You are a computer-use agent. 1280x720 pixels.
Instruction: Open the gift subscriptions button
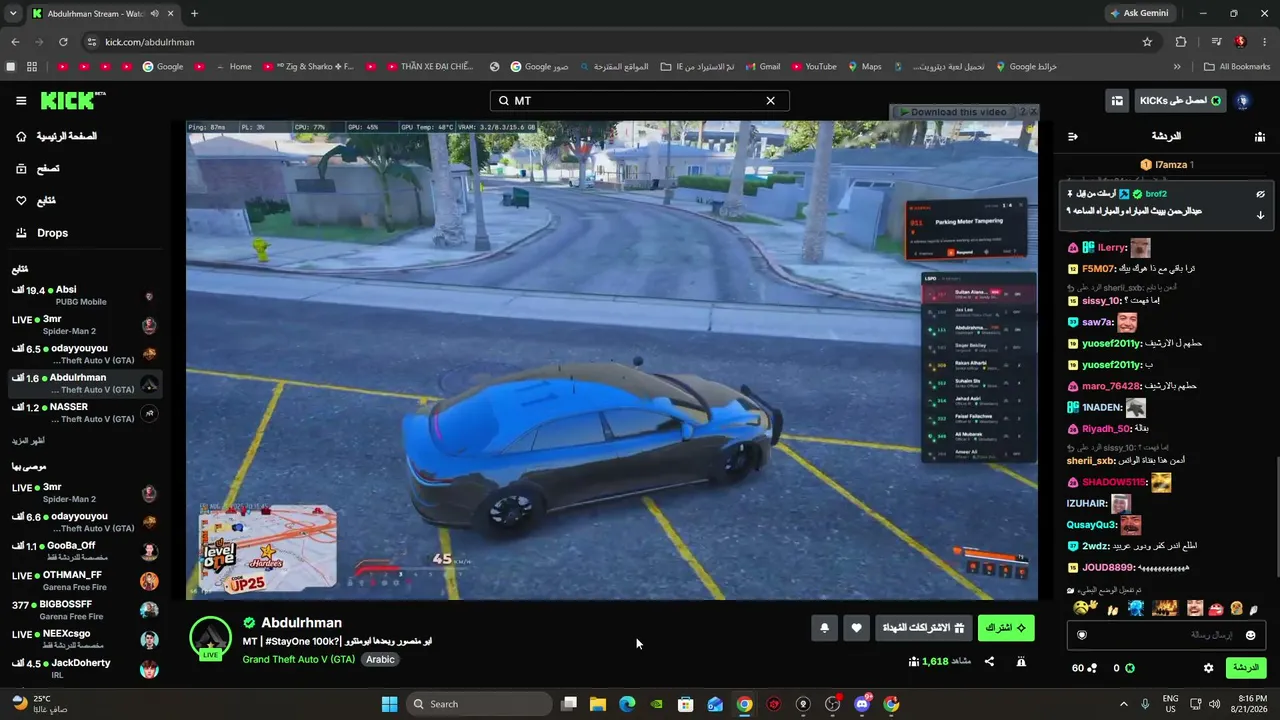click(926, 628)
